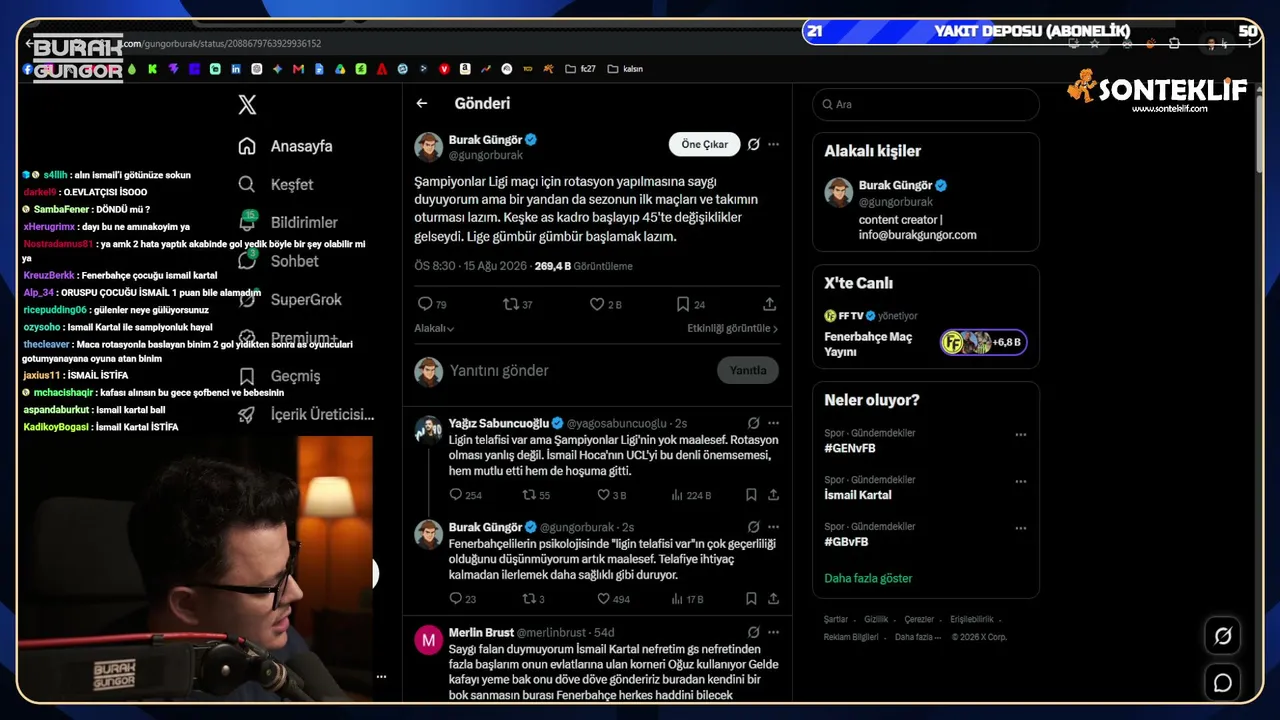Open the fc27 bookmarks folder
The width and height of the screenshot is (1280, 720).
tap(580, 69)
